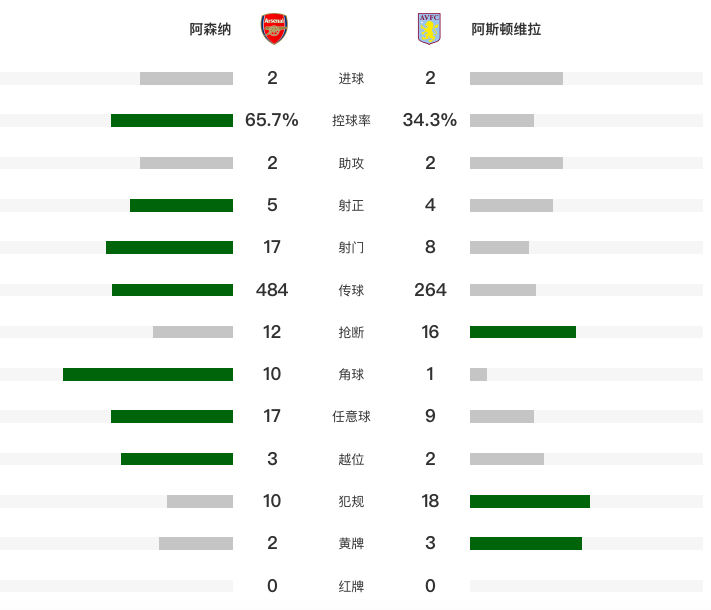This screenshot has width=711, height=610.
Task: Open the 阿森纳 team name link
Action: pos(210,29)
